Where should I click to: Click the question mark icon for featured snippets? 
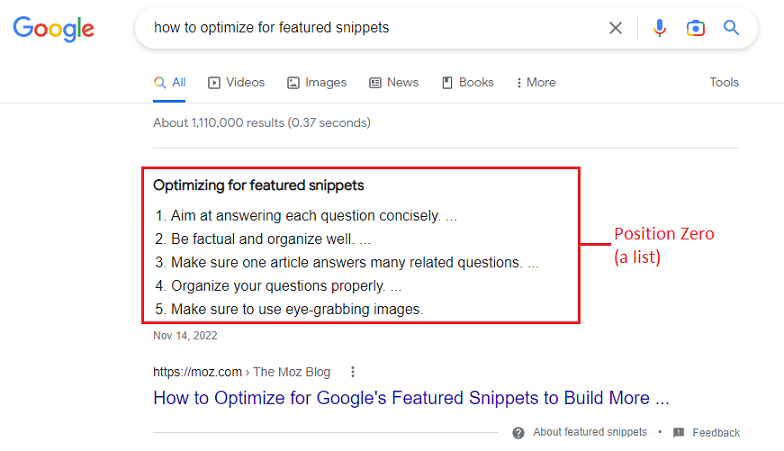click(x=518, y=433)
